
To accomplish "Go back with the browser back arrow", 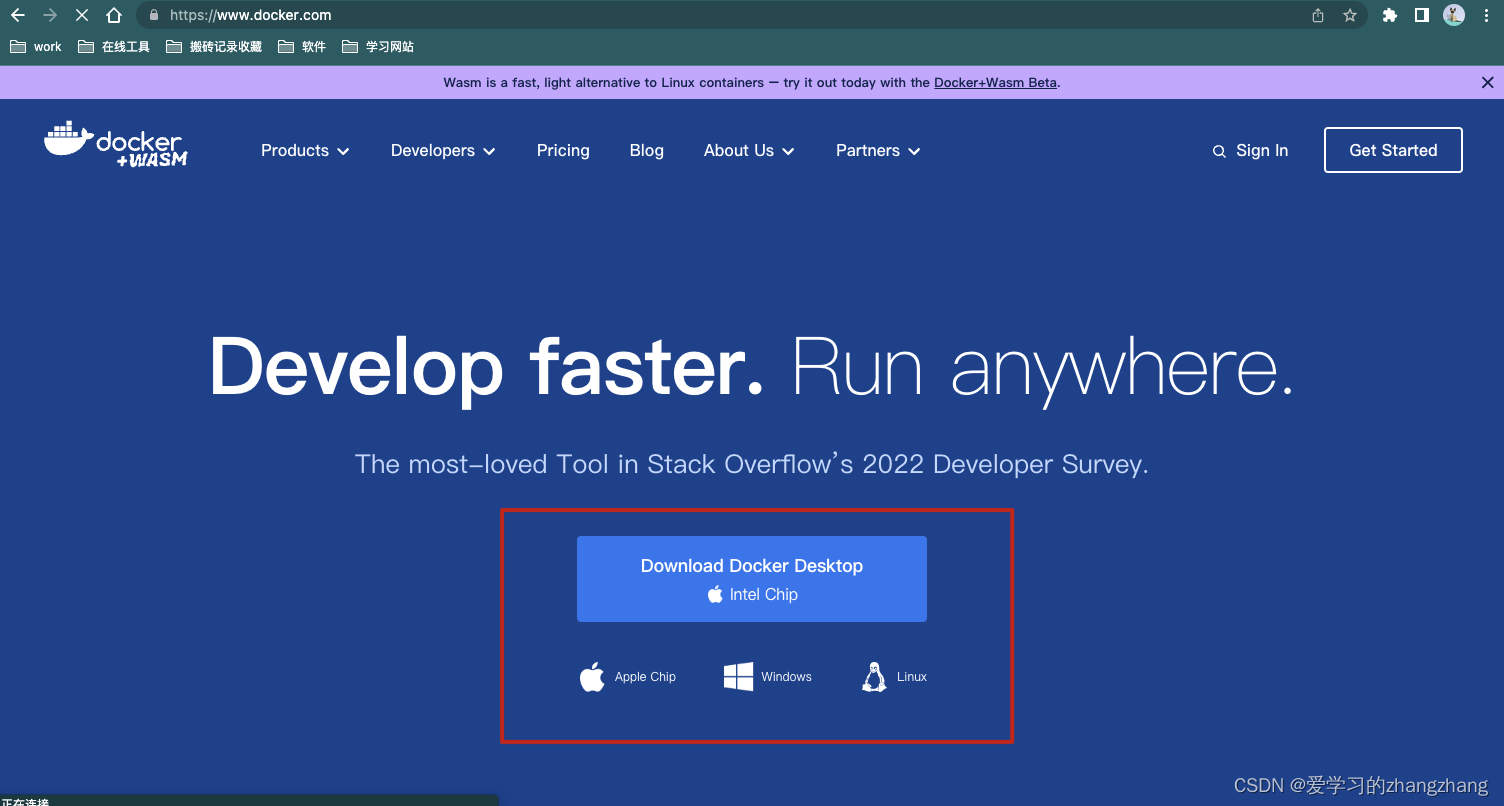I will pos(17,15).
